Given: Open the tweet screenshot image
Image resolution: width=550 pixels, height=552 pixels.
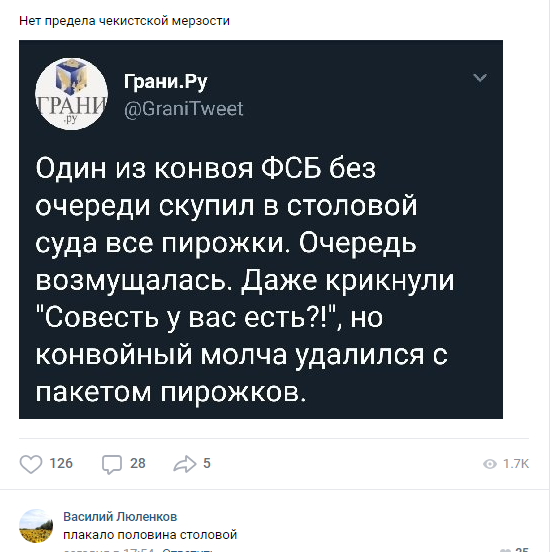Looking at the screenshot, I should point(261,229).
